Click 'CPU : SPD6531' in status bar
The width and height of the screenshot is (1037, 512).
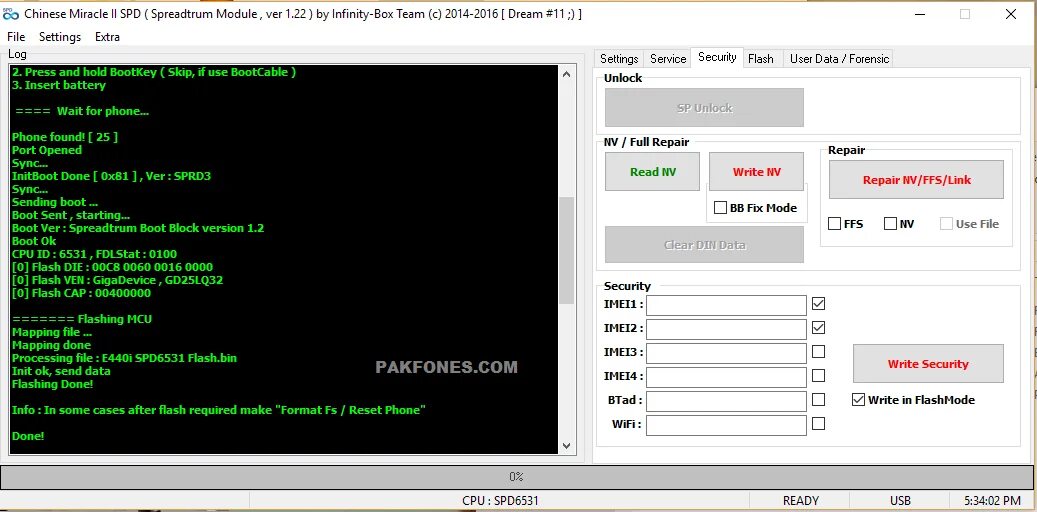500,501
